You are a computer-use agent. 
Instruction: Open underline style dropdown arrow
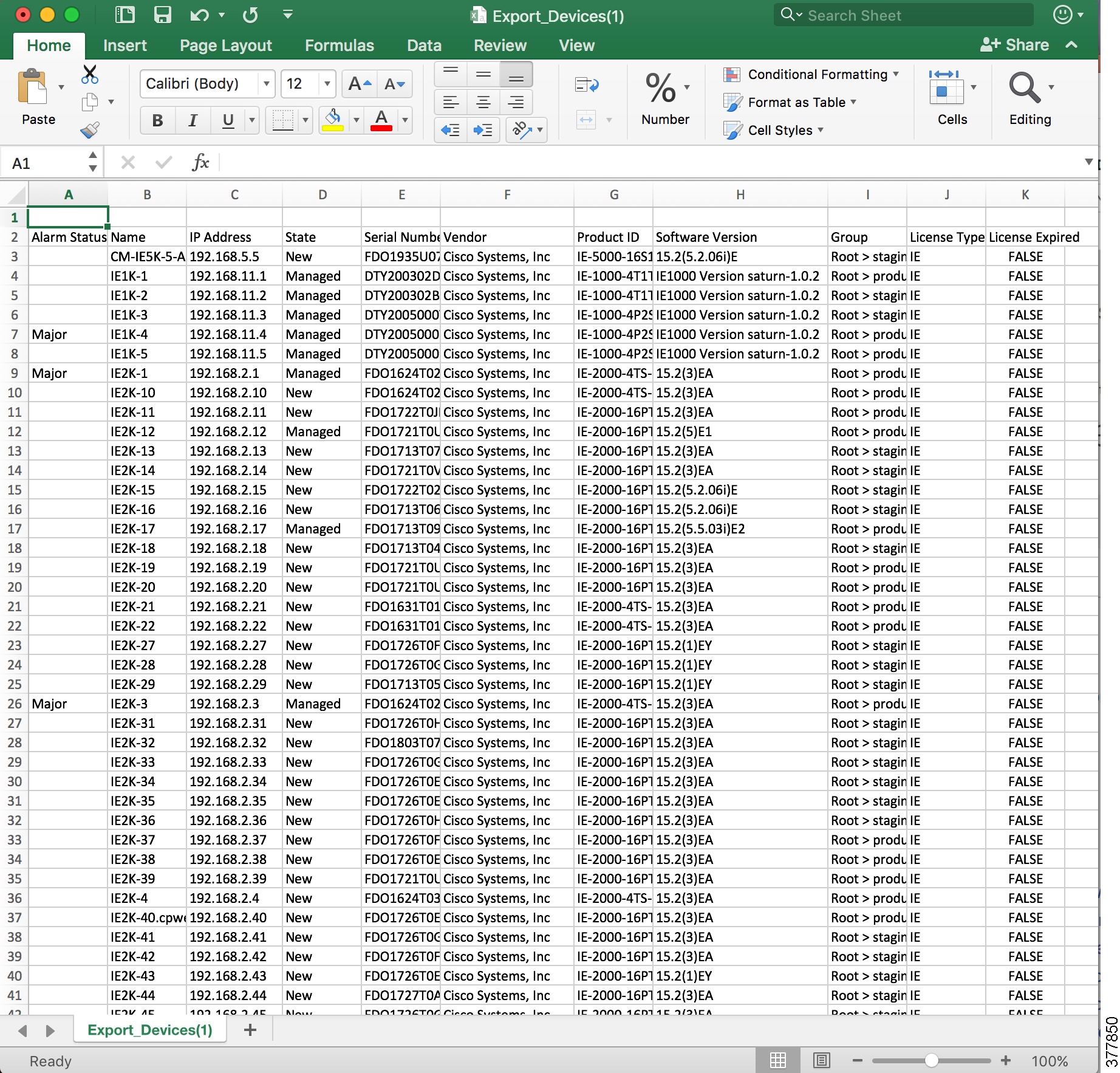pos(252,120)
